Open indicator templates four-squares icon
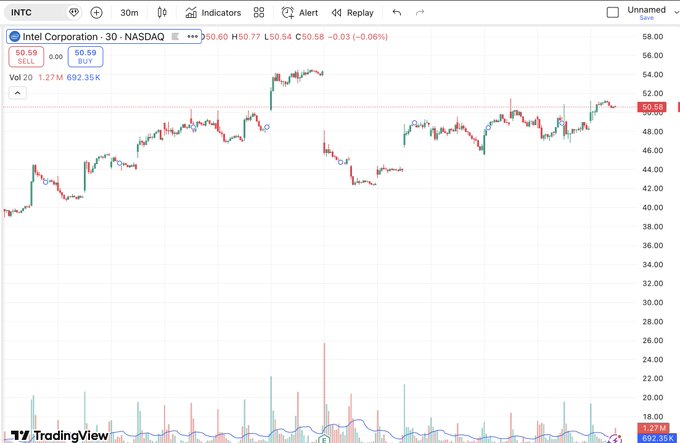680x443 pixels. (x=259, y=13)
